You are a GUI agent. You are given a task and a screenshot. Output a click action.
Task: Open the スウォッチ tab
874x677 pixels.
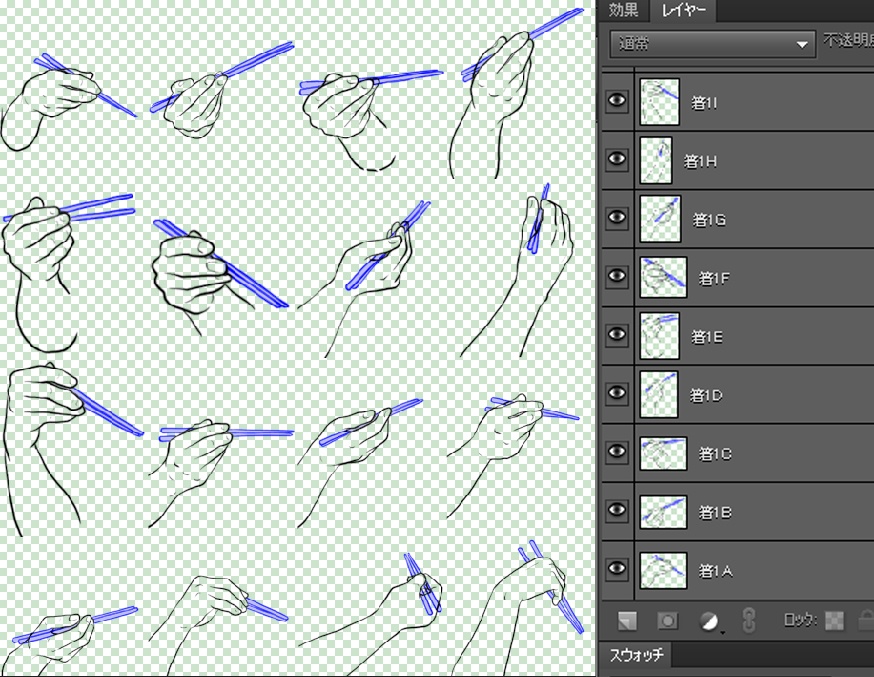tap(636, 655)
